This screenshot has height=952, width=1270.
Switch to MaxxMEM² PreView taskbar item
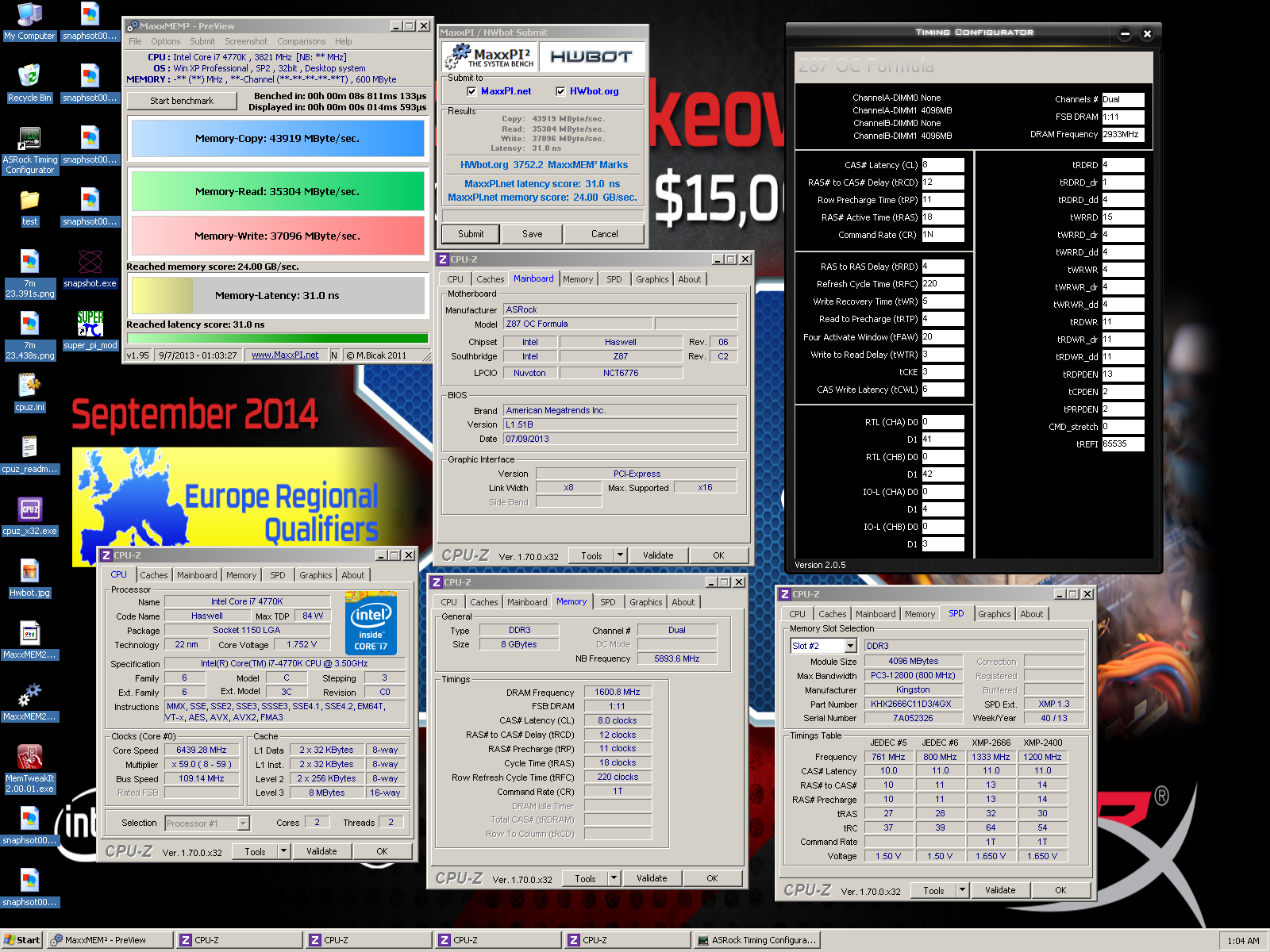[x=109, y=940]
